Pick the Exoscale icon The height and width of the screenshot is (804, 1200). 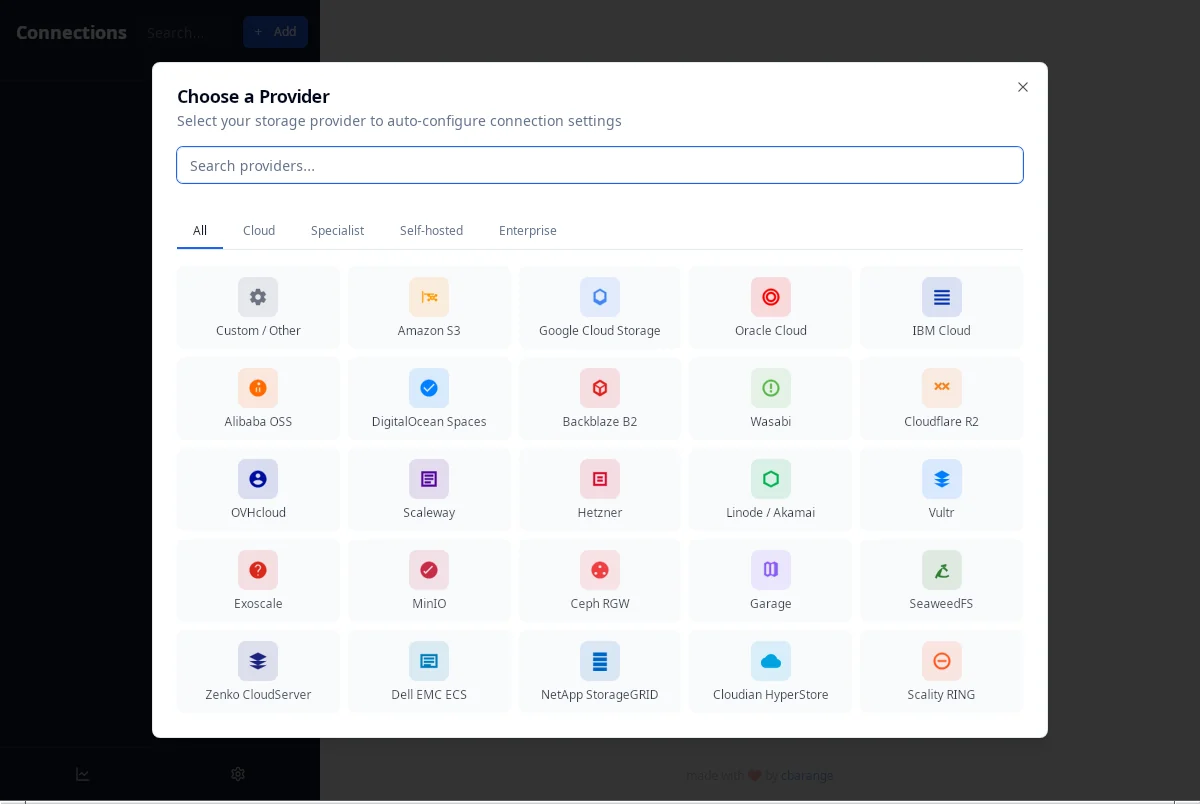coord(258,570)
